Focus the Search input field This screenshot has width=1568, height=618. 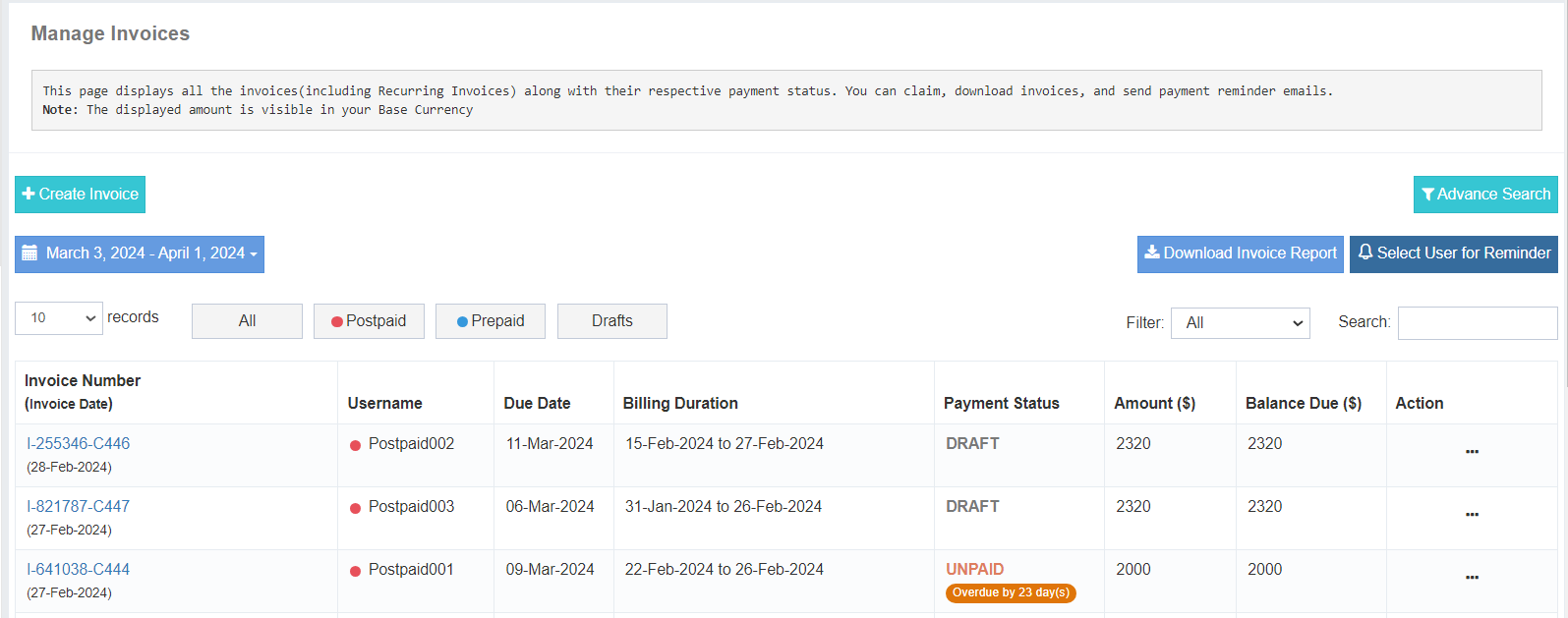click(1478, 323)
